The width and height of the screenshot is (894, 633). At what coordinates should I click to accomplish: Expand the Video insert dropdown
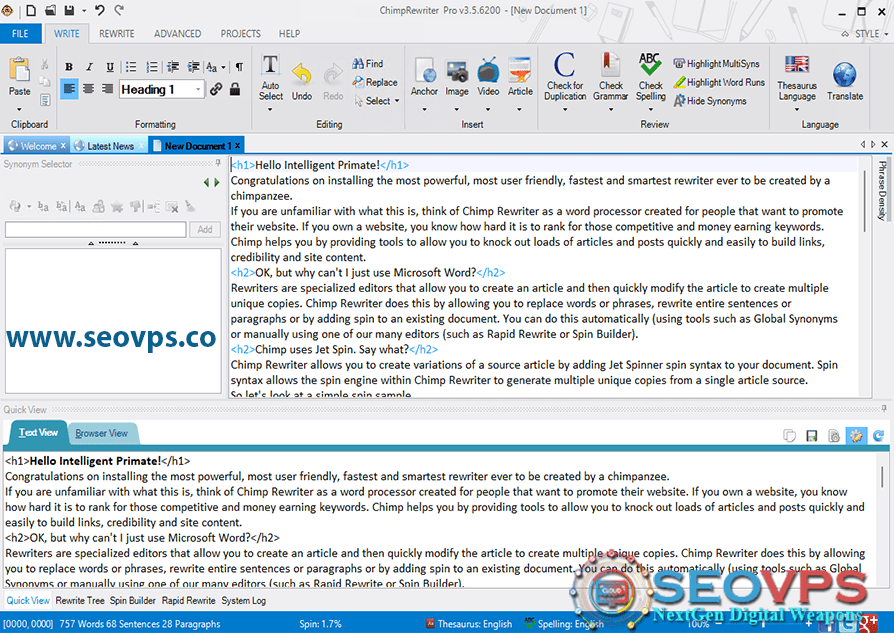pyautogui.click(x=487, y=109)
